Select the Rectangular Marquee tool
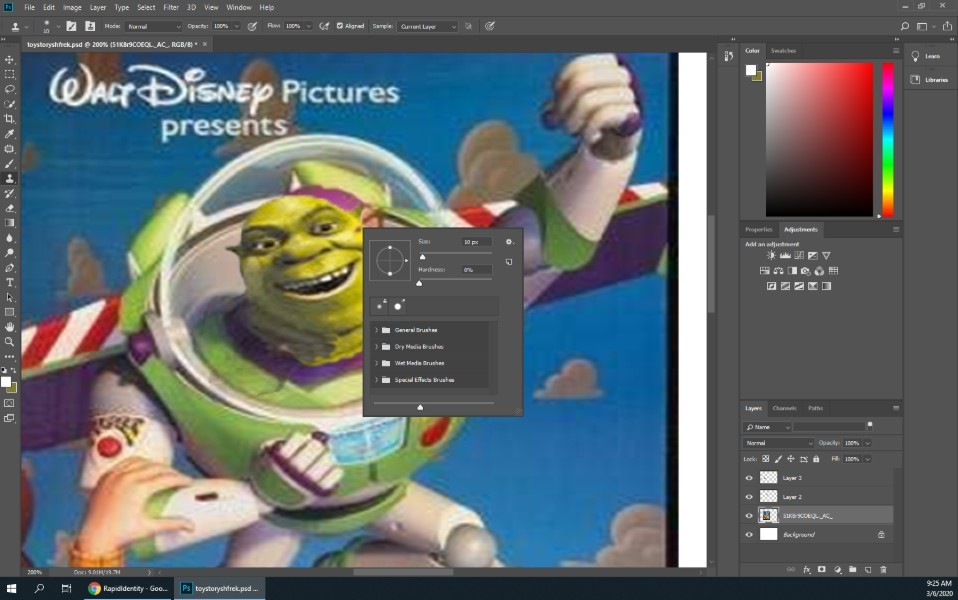This screenshot has height=600, width=958. (x=9, y=75)
